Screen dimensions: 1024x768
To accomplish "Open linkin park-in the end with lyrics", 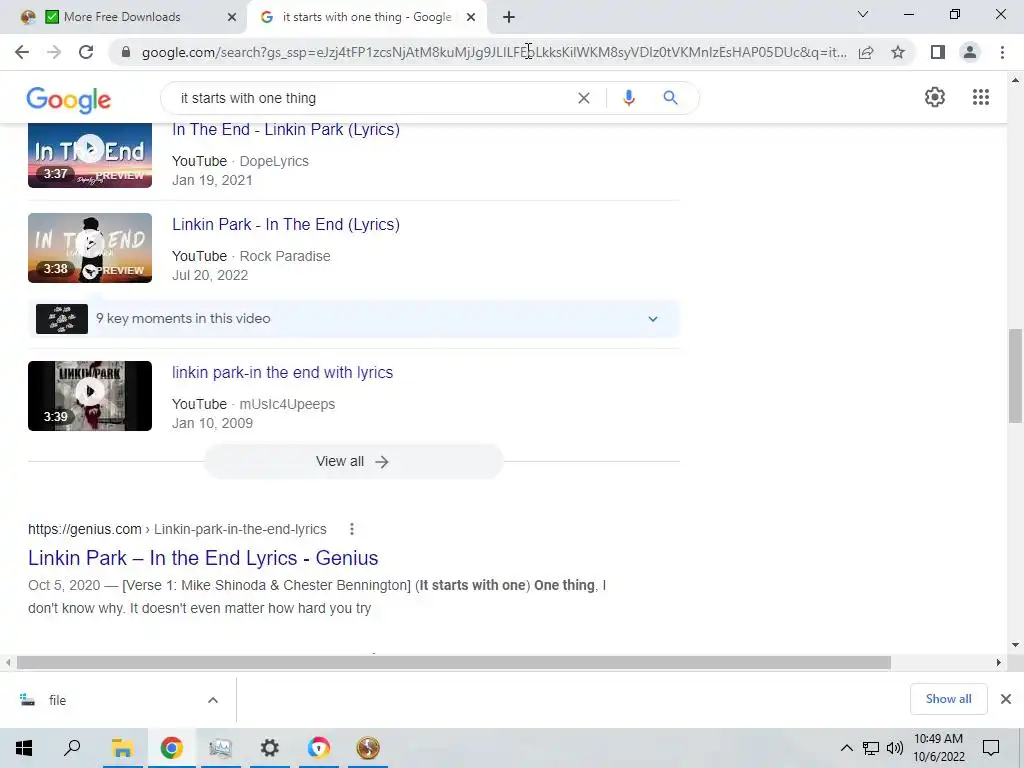I will coord(282,372).
